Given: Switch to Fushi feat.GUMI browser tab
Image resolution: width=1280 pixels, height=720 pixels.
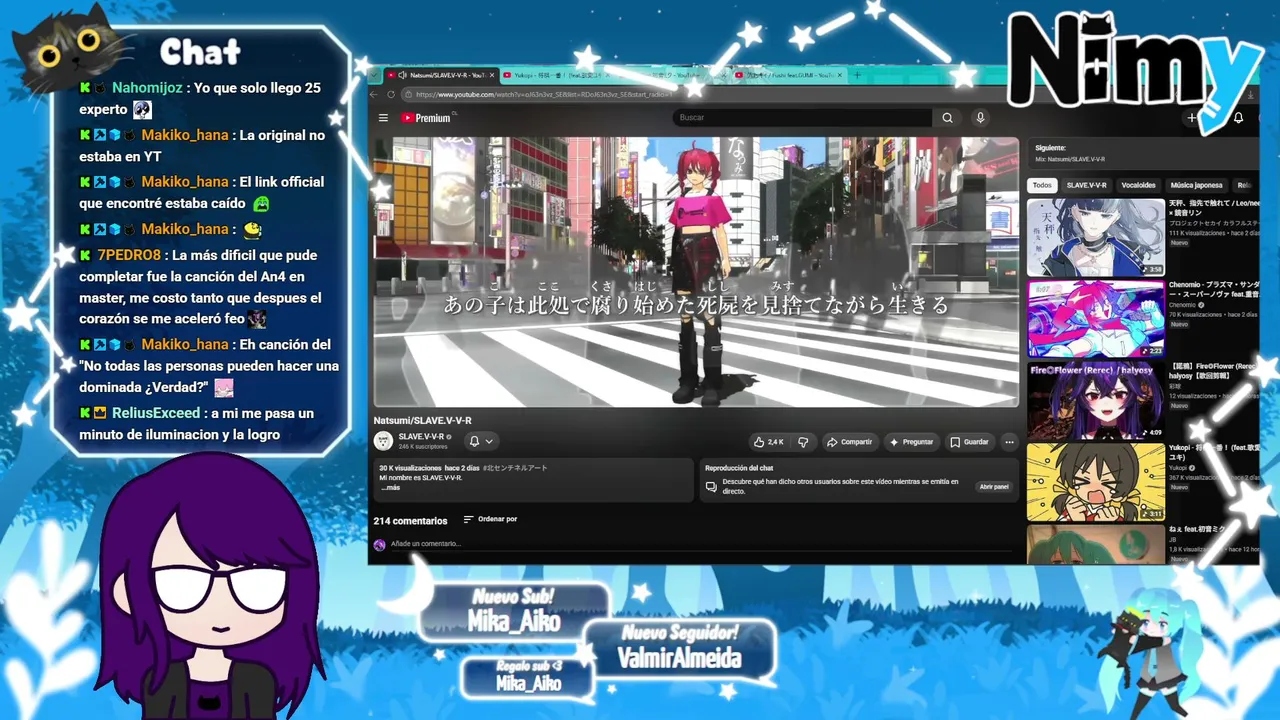Looking at the screenshot, I should click(x=789, y=75).
